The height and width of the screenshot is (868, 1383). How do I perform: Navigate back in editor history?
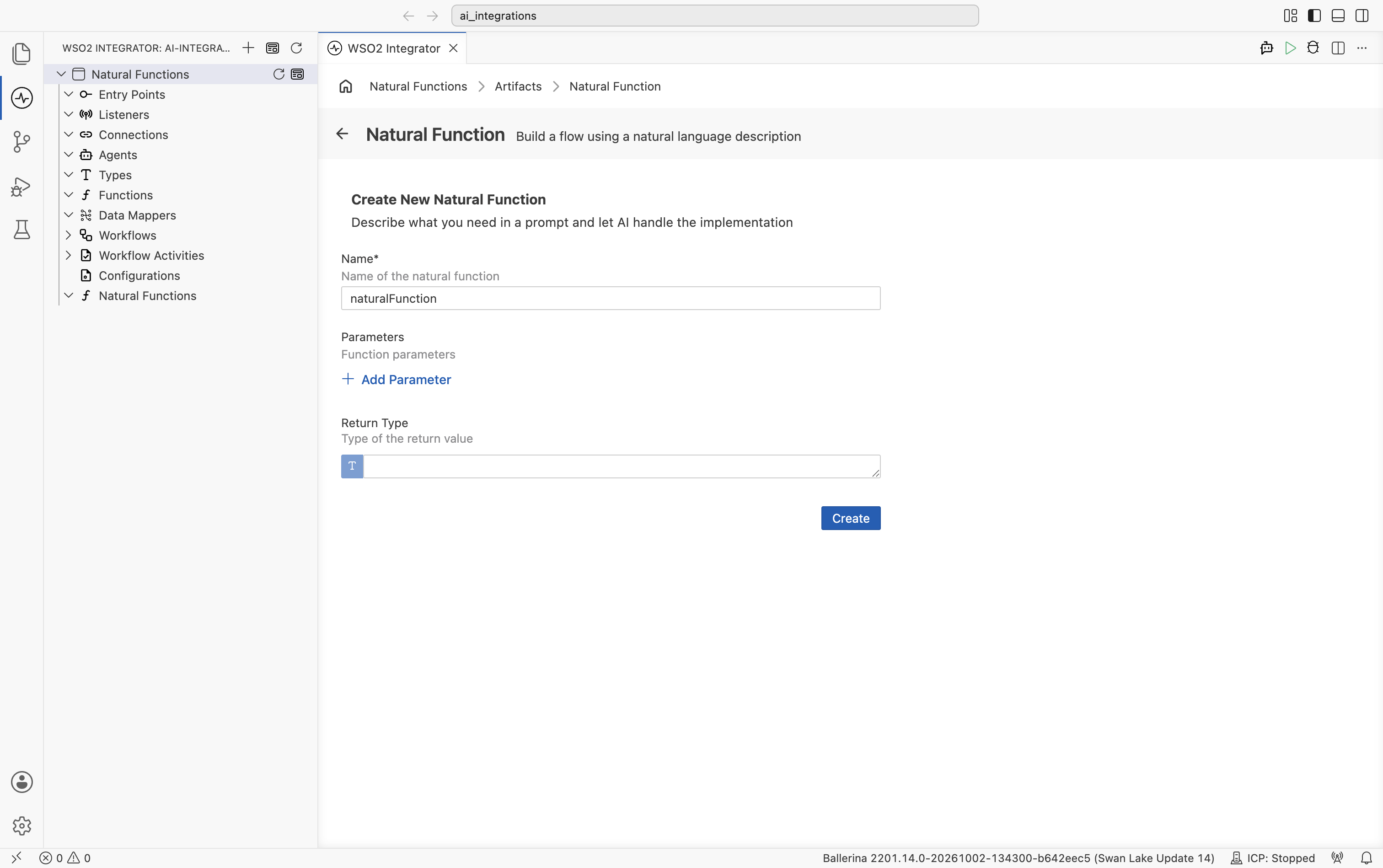408,16
